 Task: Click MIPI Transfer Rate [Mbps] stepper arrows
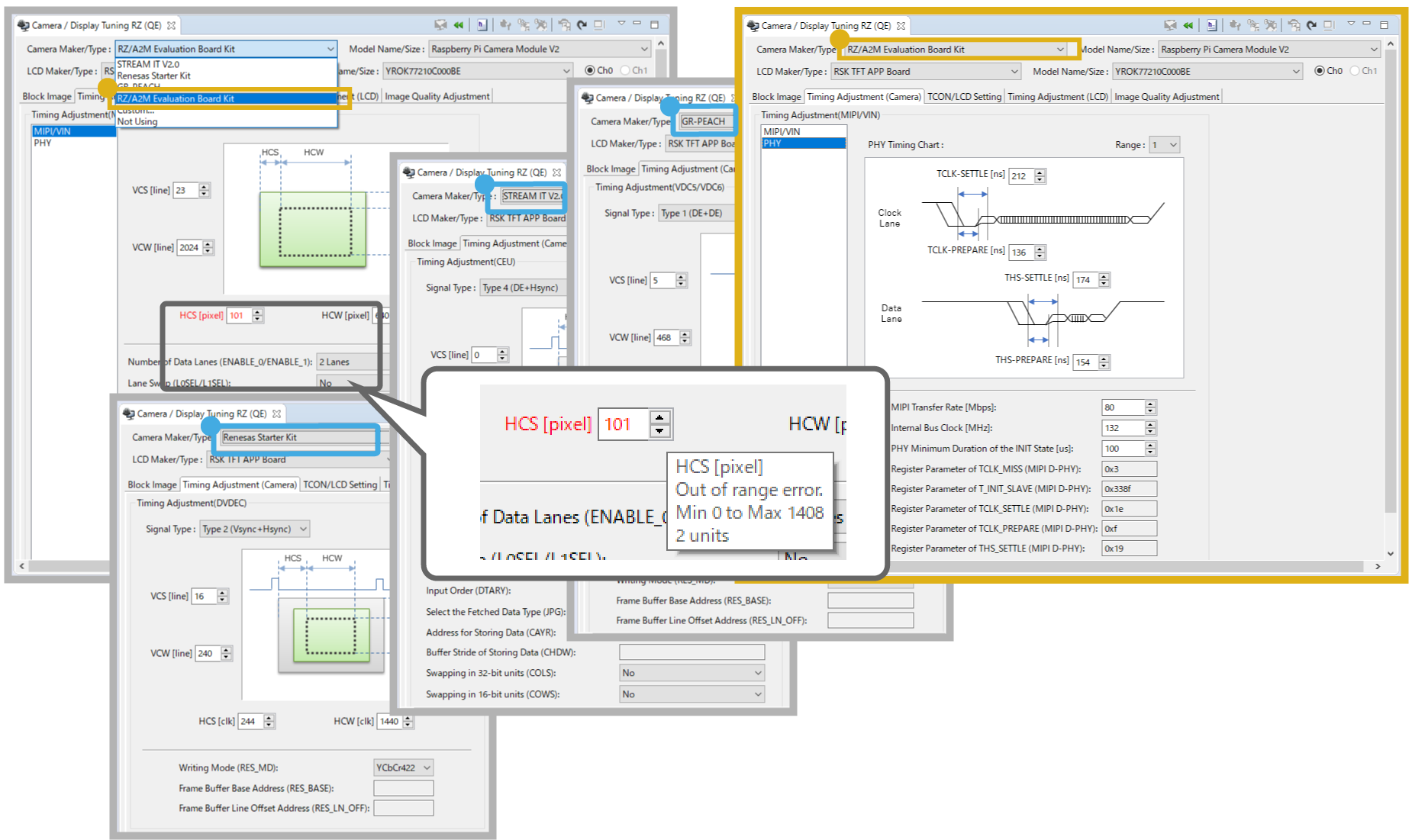pyautogui.click(x=1151, y=407)
